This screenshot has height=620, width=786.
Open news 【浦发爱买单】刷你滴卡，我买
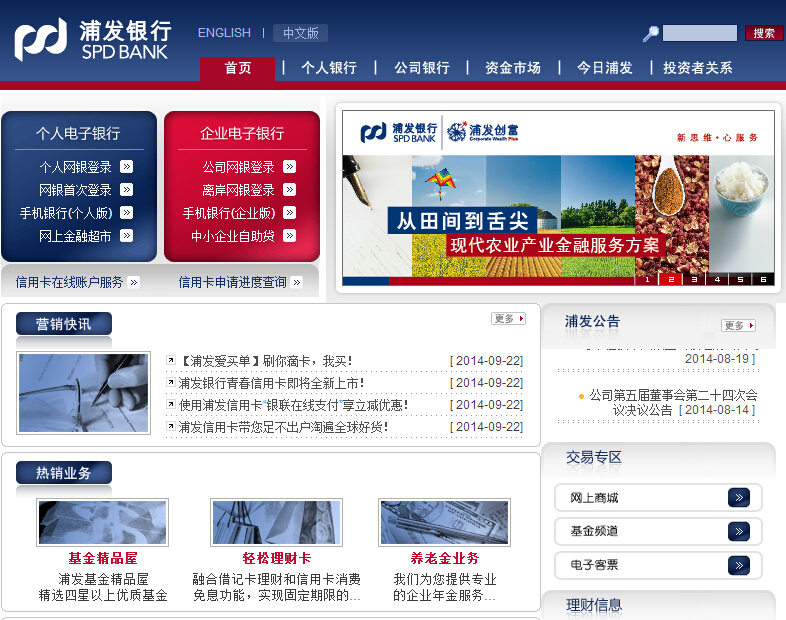coord(266,361)
